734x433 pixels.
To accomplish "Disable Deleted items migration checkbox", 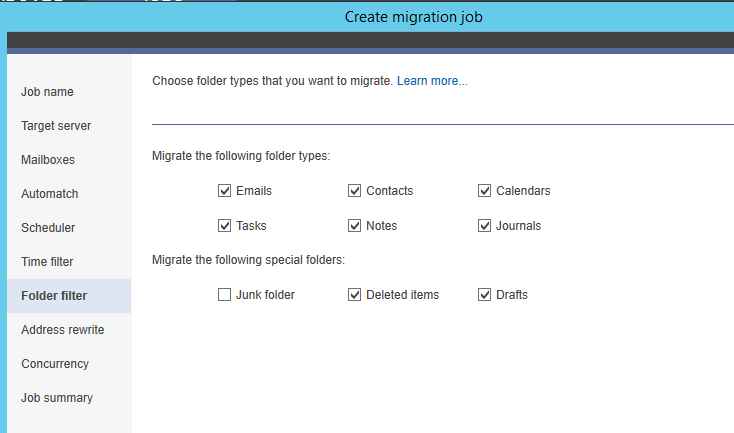I will tap(354, 294).
